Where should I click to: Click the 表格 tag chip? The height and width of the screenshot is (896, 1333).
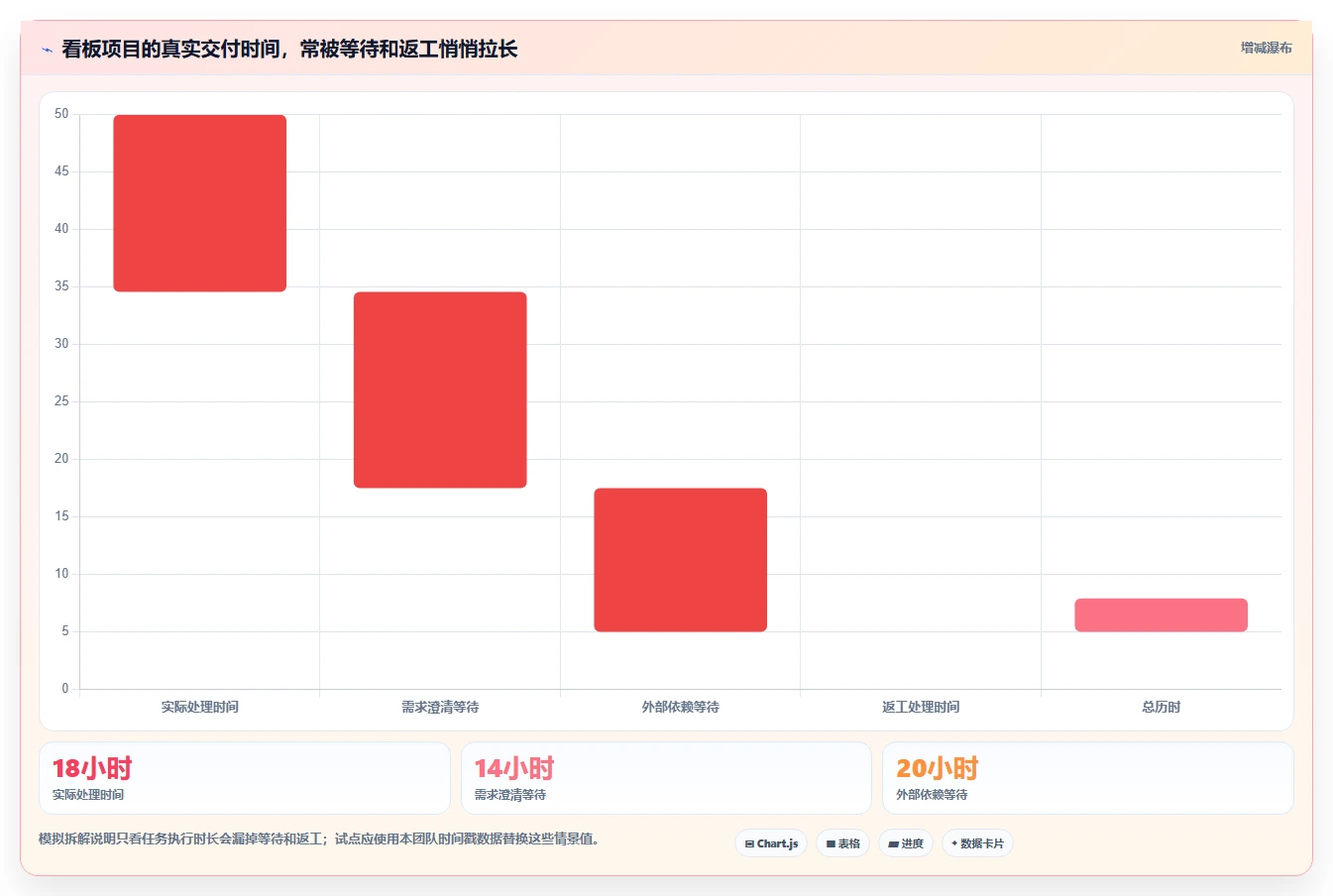tap(842, 843)
